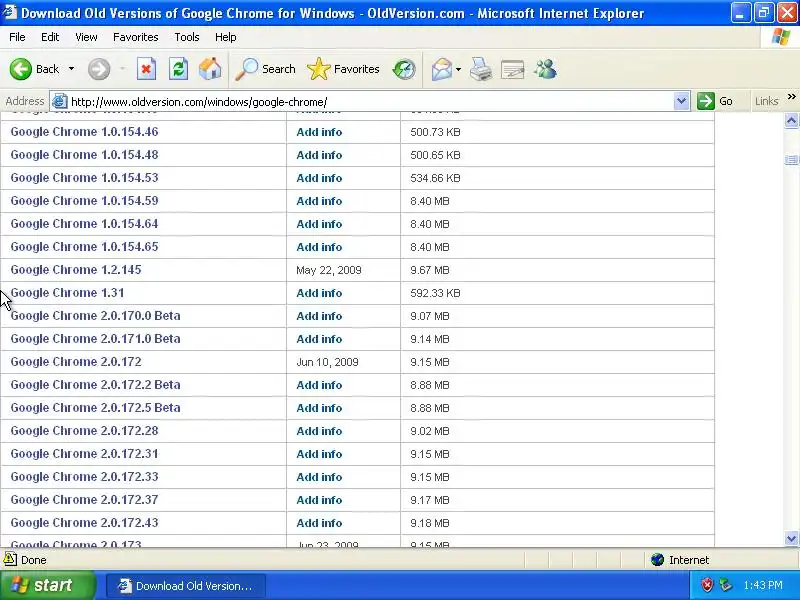Image resolution: width=800 pixels, height=600 pixels.
Task: Click the 1:43 PM taskbar clock
Action: point(763,585)
